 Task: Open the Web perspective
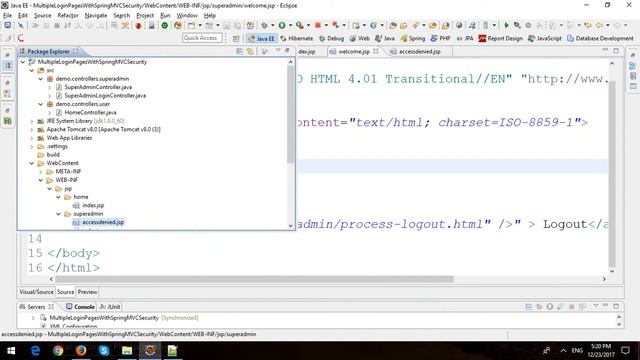(x=360, y=38)
